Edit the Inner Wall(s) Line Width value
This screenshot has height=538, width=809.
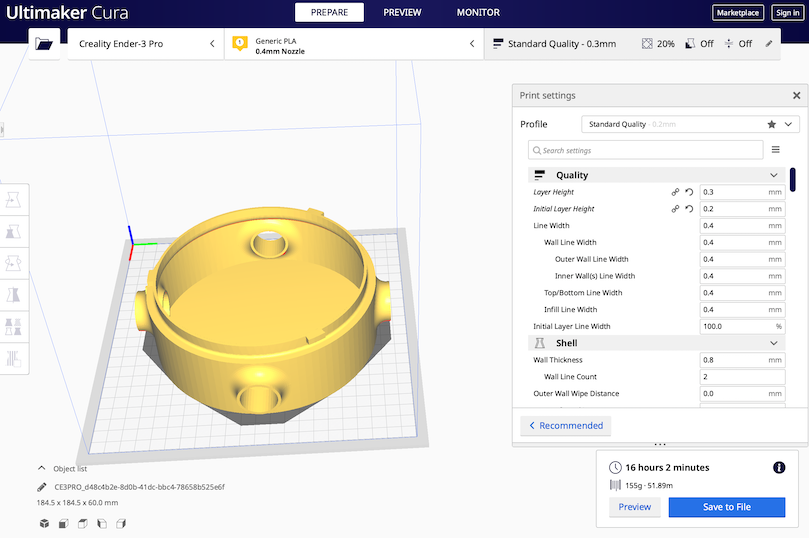pyautogui.click(x=742, y=276)
